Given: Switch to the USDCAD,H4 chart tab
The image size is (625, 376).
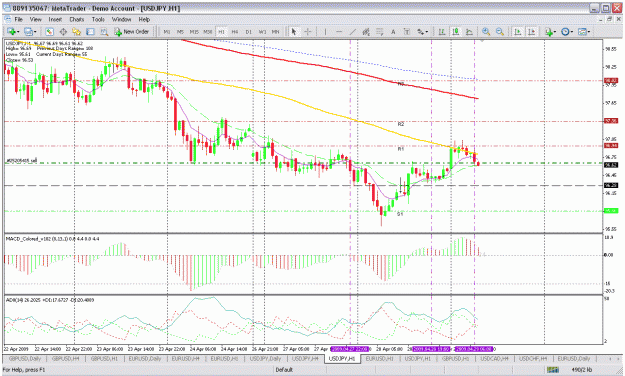Looking at the screenshot, I should click(x=493, y=359).
